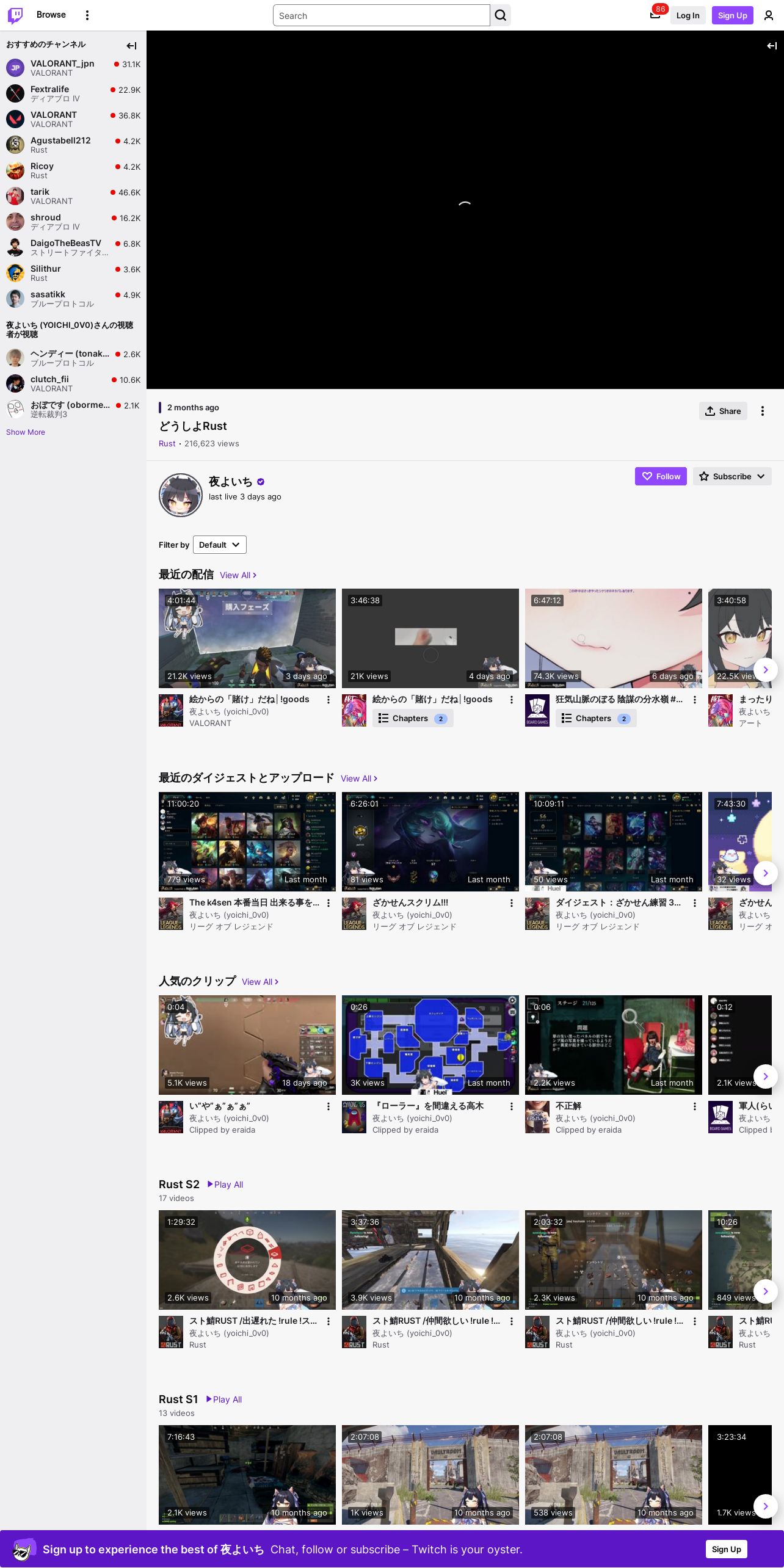Viewport: 784px width, 1568px height.
Task: Click in the Search input field
Action: [x=382, y=15]
